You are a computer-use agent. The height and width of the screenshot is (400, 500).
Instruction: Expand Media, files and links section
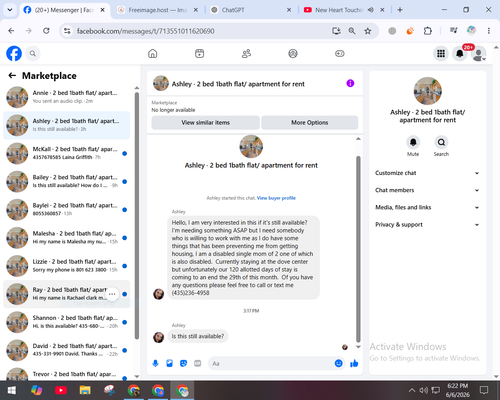(427, 207)
